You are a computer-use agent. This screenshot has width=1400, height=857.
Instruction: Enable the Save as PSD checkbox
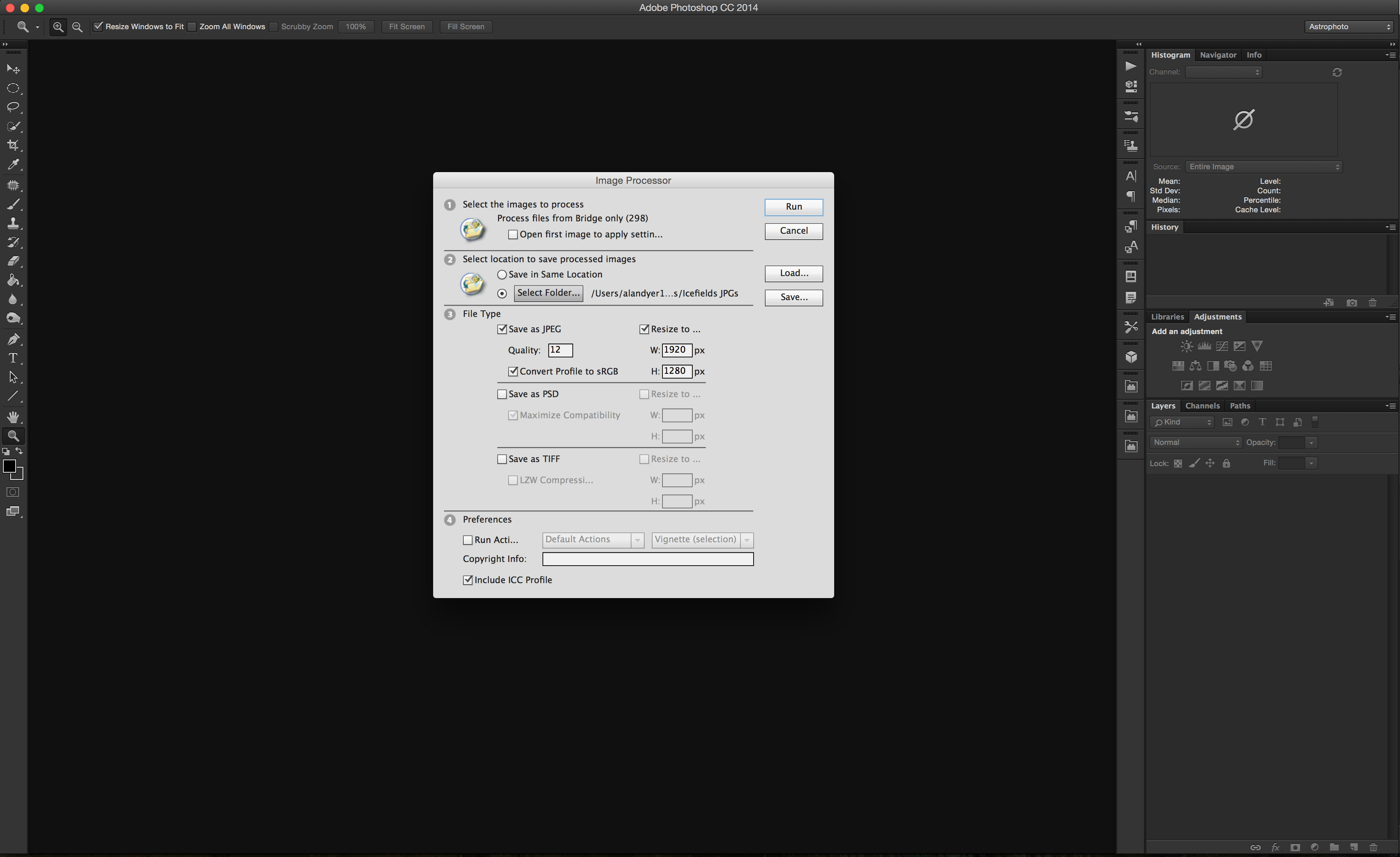click(x=502, y=394)
